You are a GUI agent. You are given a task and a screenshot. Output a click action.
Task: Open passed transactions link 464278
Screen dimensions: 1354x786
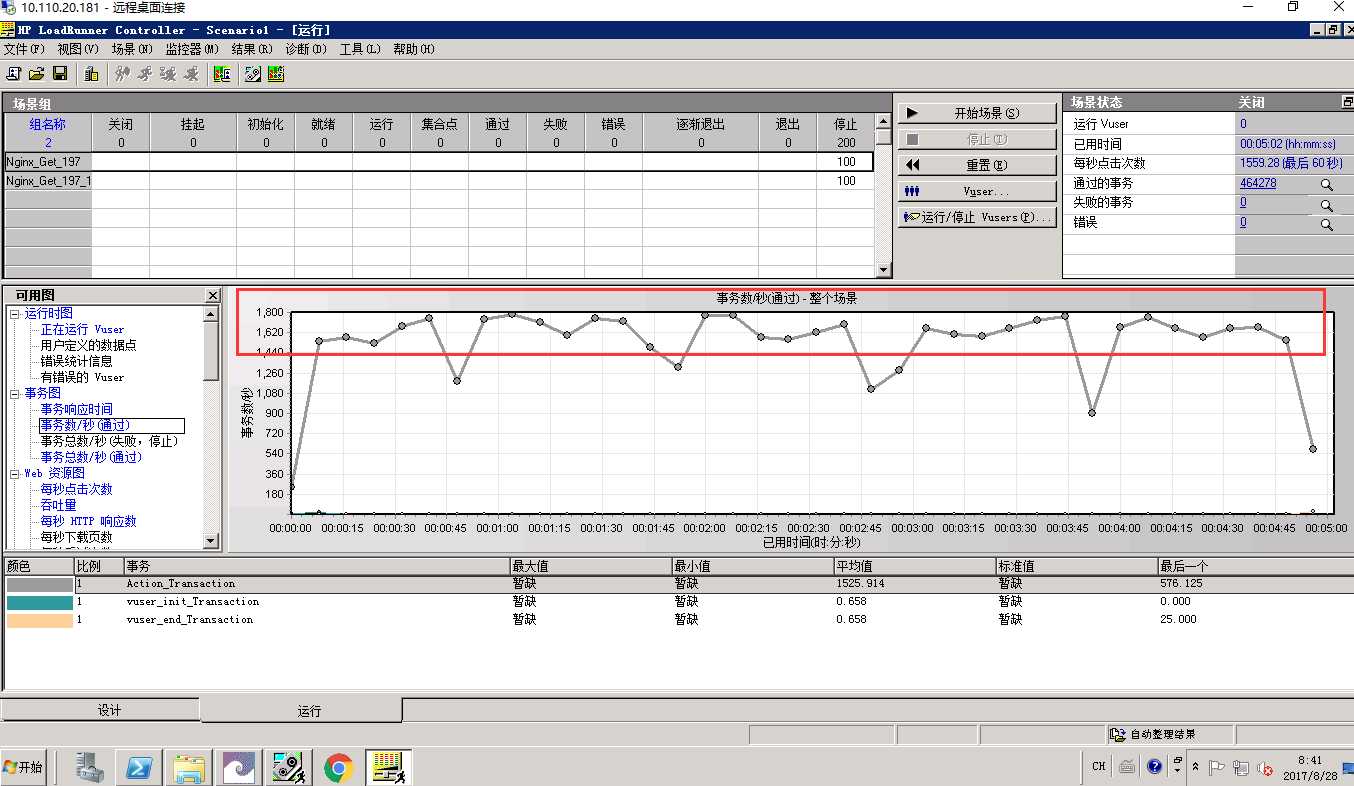coord(1258,183)
